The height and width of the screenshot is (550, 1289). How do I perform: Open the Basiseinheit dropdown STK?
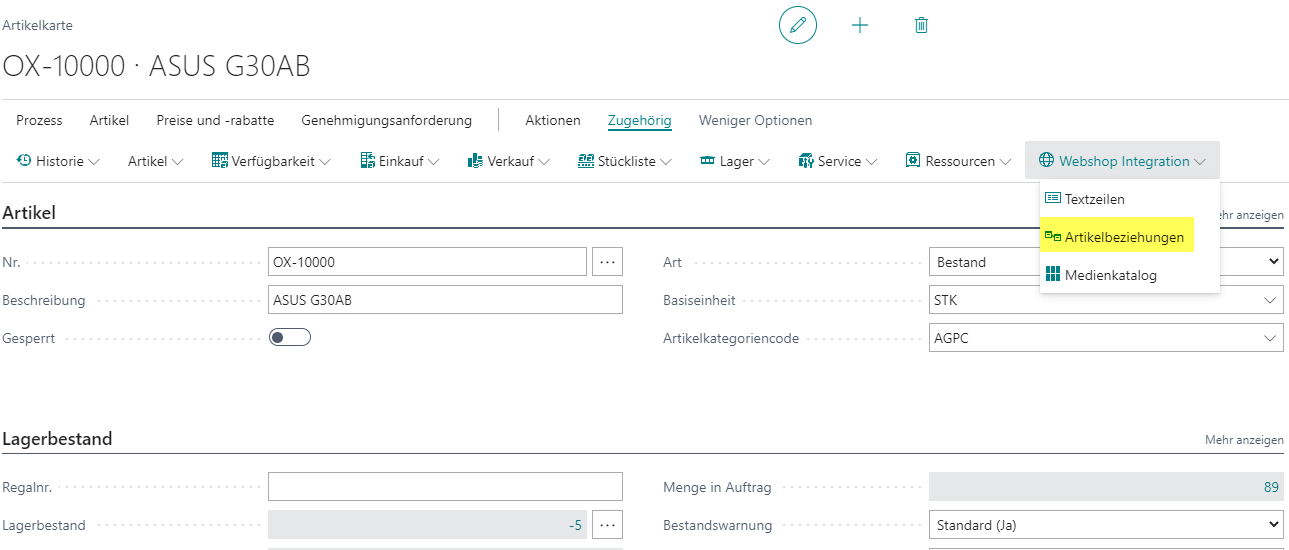coord(1106,300)
